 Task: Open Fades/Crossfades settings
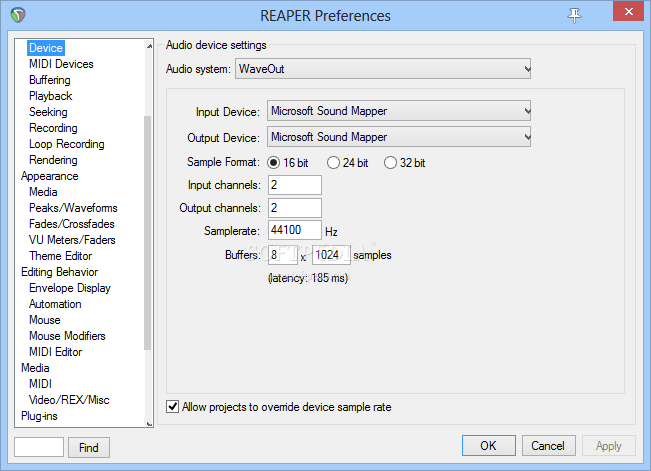[x=71, y=224]
